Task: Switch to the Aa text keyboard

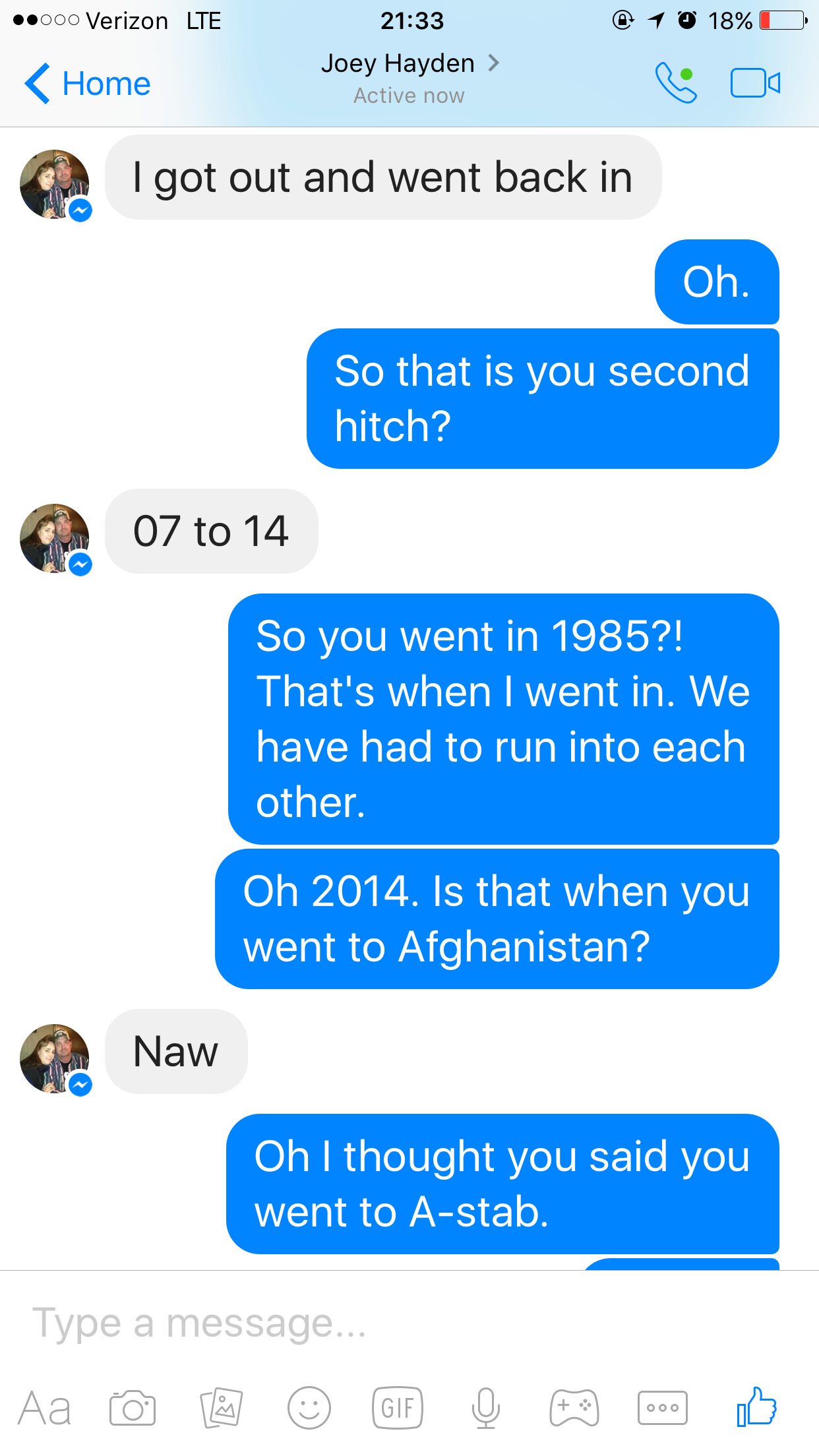Action: coord(44,1409)
